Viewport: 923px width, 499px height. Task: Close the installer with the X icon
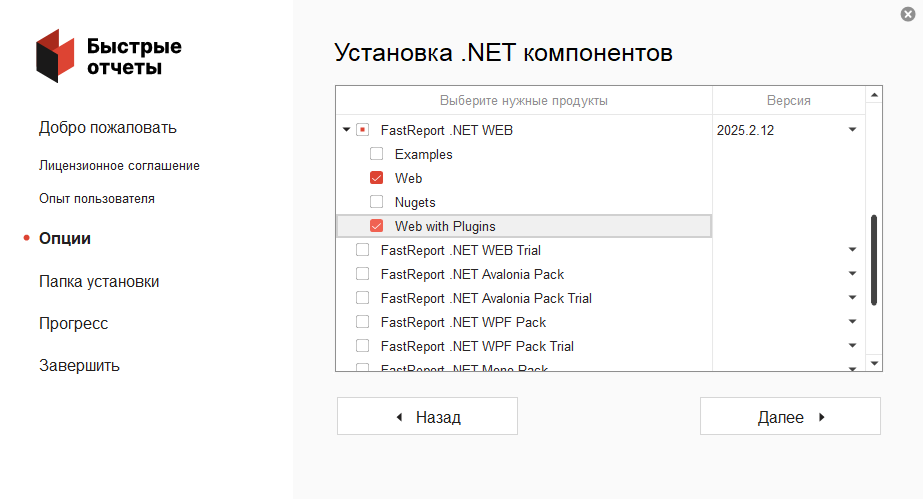(907, 13)
